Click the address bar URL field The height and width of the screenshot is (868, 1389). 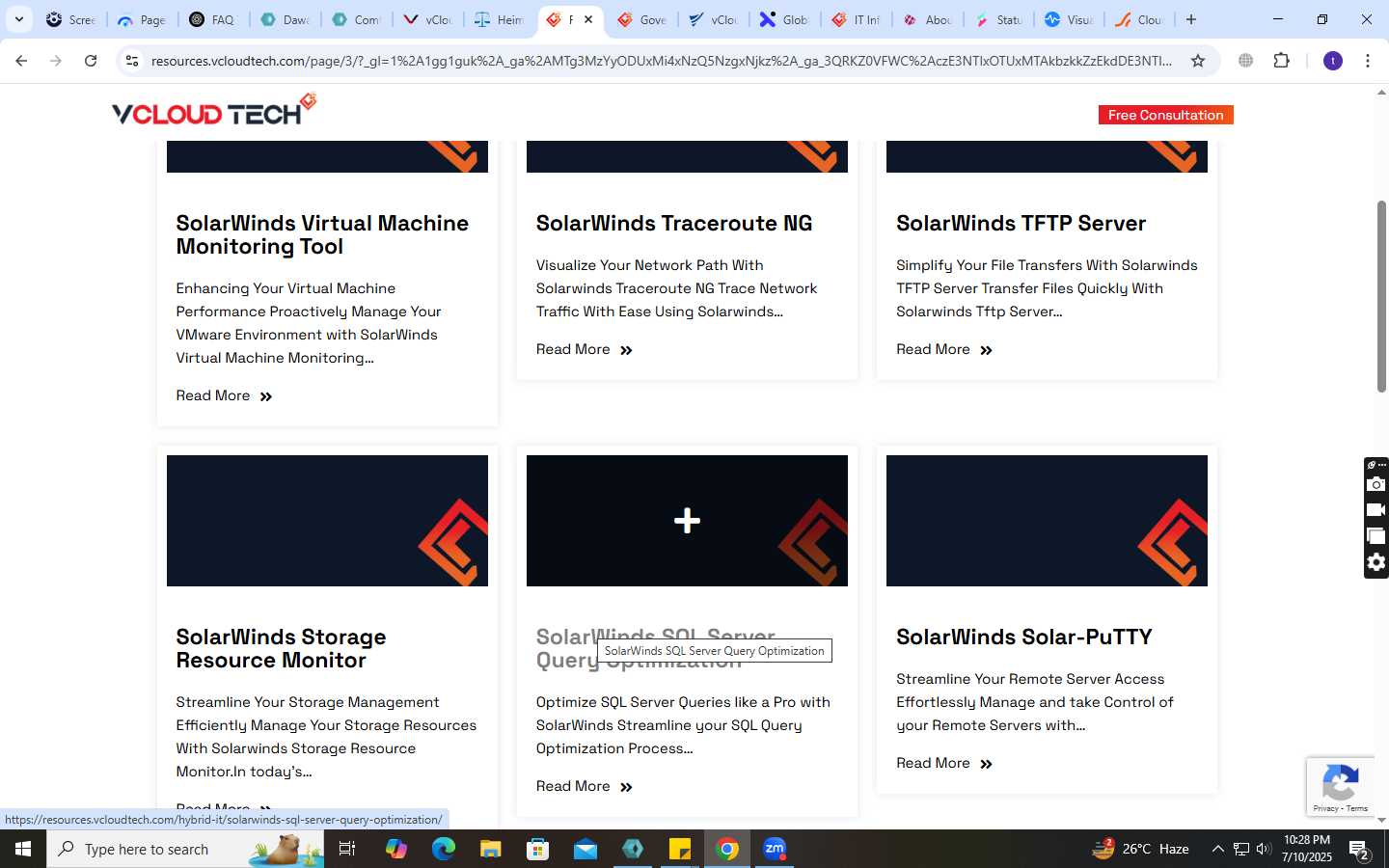[662, 61]
